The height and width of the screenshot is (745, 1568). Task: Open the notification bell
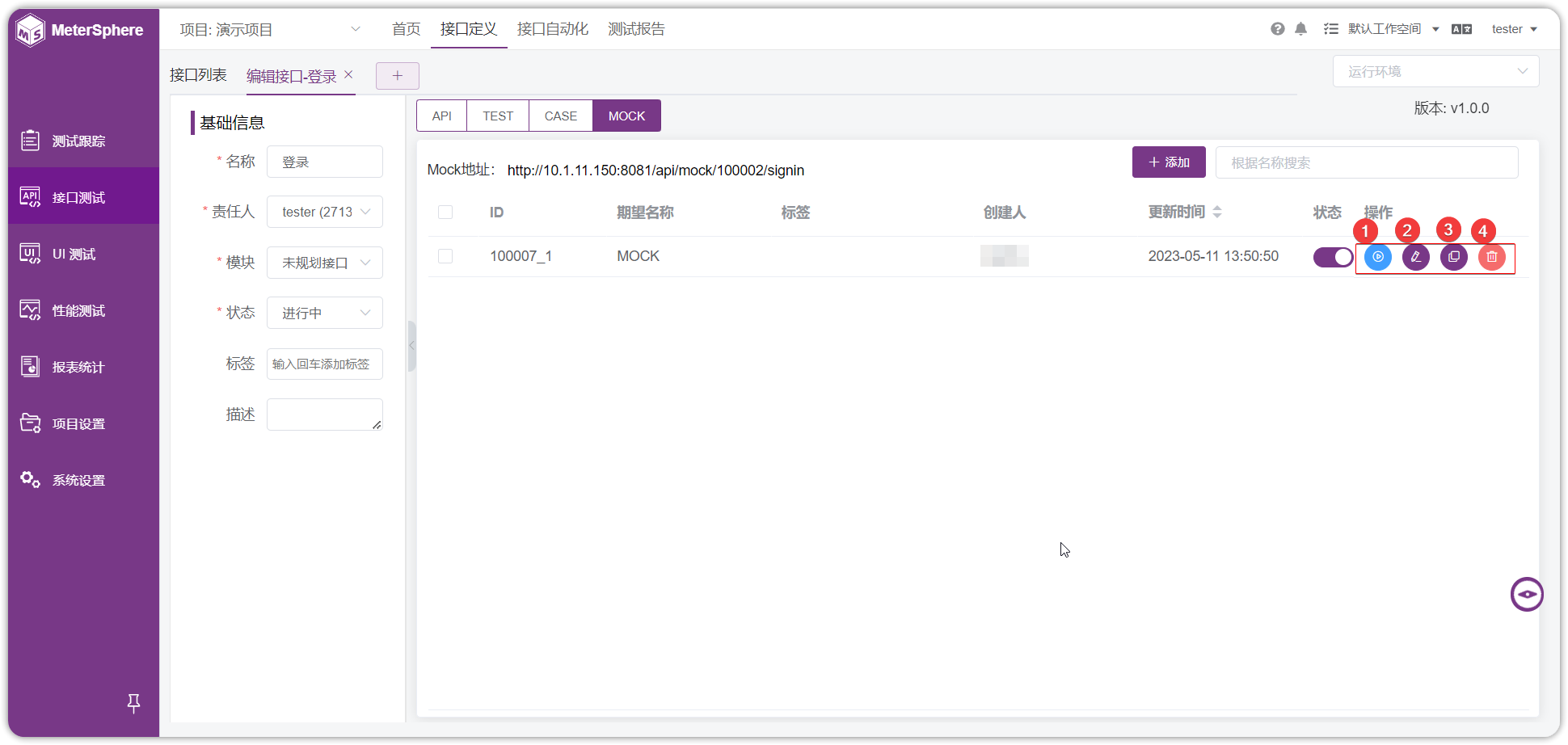click(1300, 29)
